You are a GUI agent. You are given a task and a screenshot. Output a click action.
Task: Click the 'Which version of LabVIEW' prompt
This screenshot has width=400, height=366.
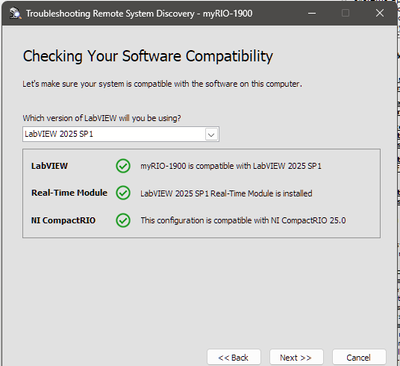coord(102,118)
